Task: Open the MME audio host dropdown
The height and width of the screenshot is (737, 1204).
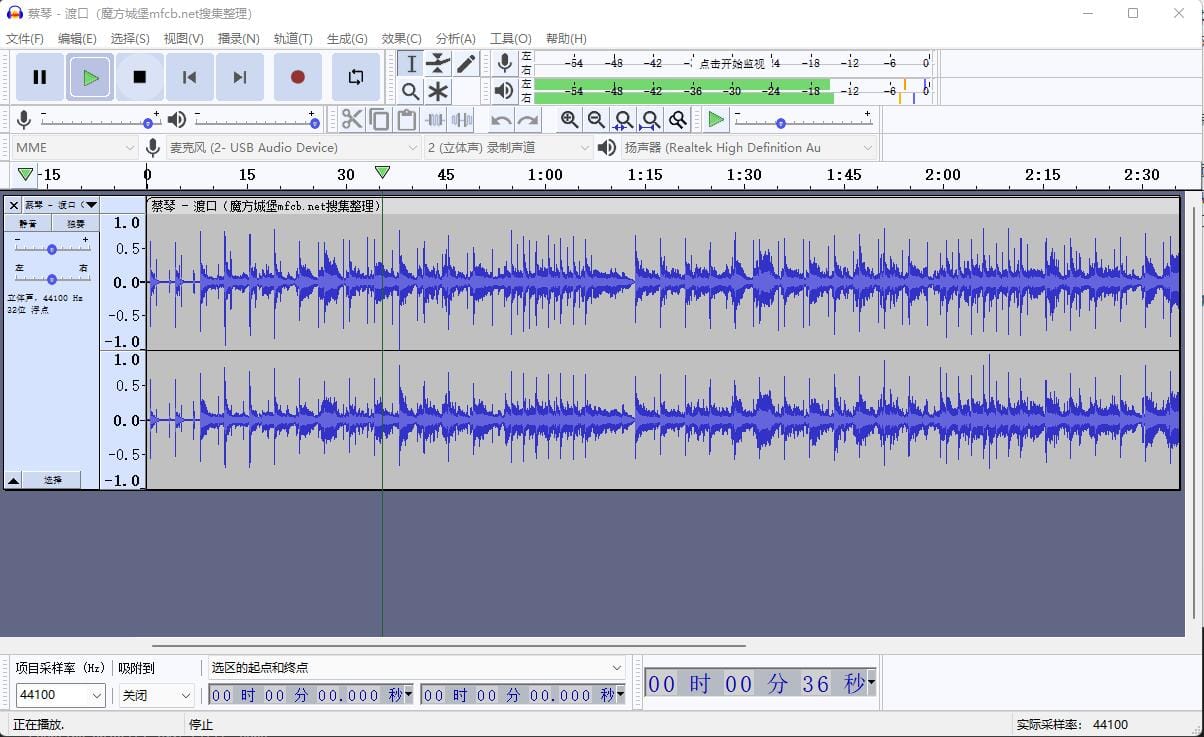Action: tap(75, 148)
